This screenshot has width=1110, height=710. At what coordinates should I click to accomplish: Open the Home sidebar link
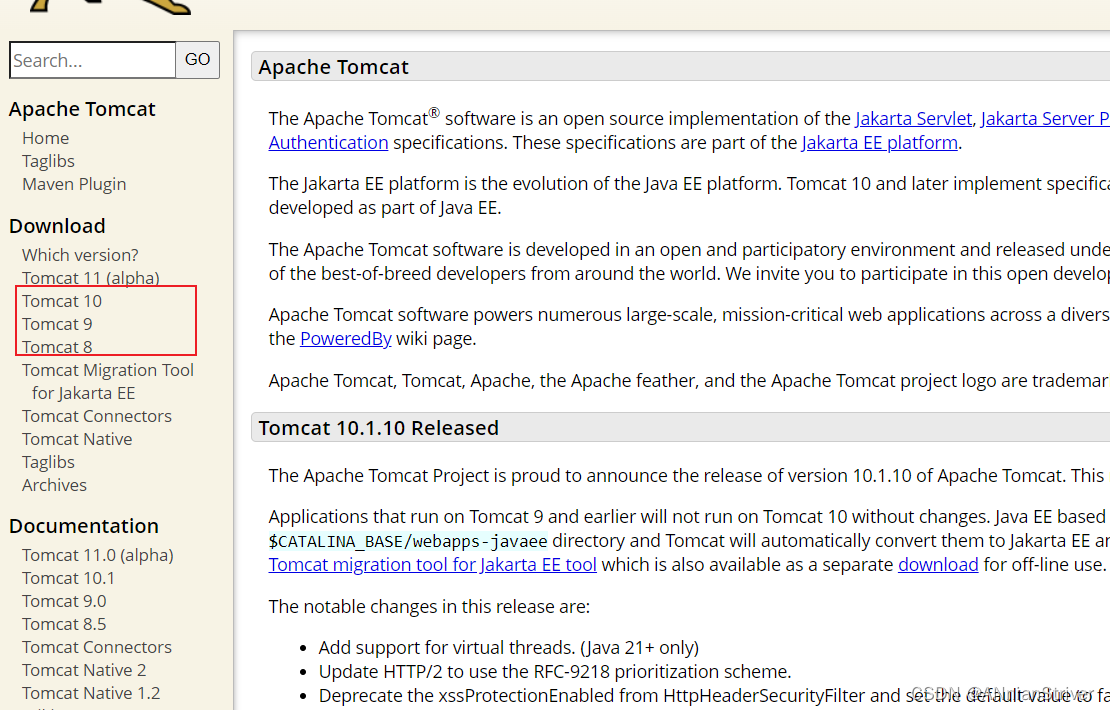click(45, 138)
